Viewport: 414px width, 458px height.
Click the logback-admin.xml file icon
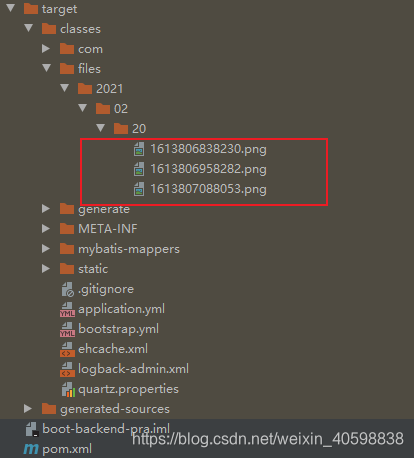click(x=67, y=369)
